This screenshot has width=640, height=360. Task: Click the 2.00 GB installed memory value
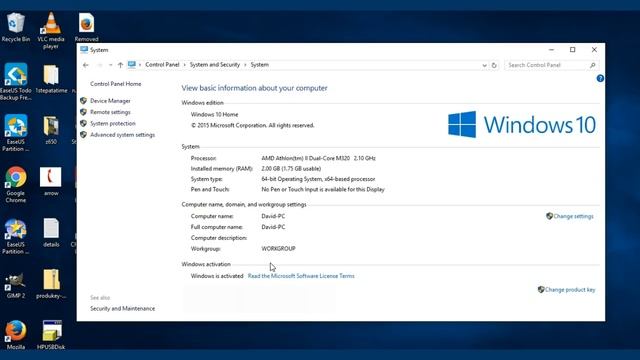point(291,169)
